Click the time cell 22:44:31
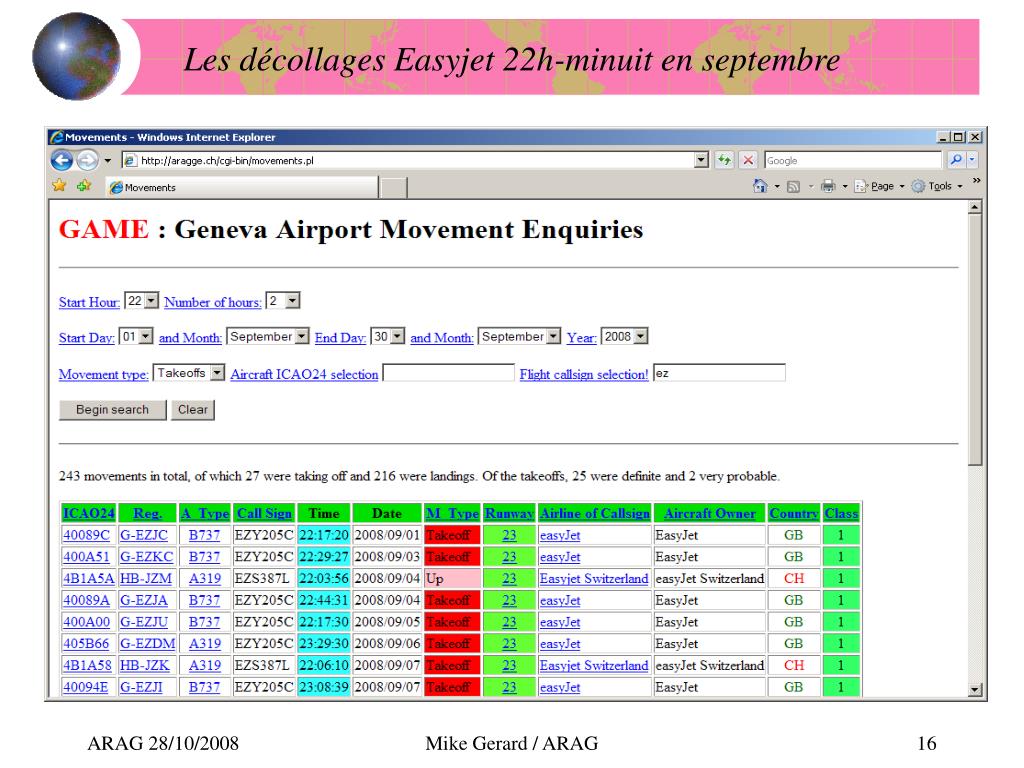Image resolution: width=1024 pixels, height=768 pixels. tap(323, 600)
